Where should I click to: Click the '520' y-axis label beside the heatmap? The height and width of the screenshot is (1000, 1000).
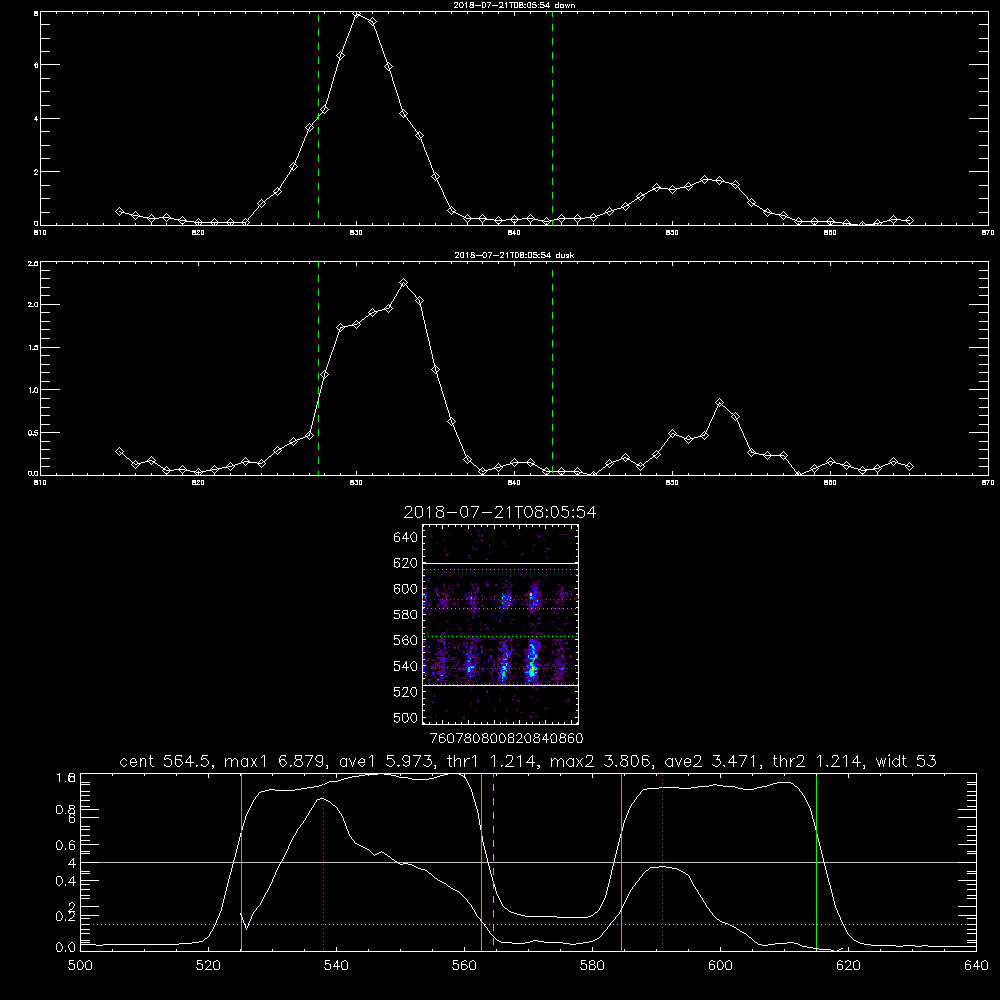click(406, 692)
